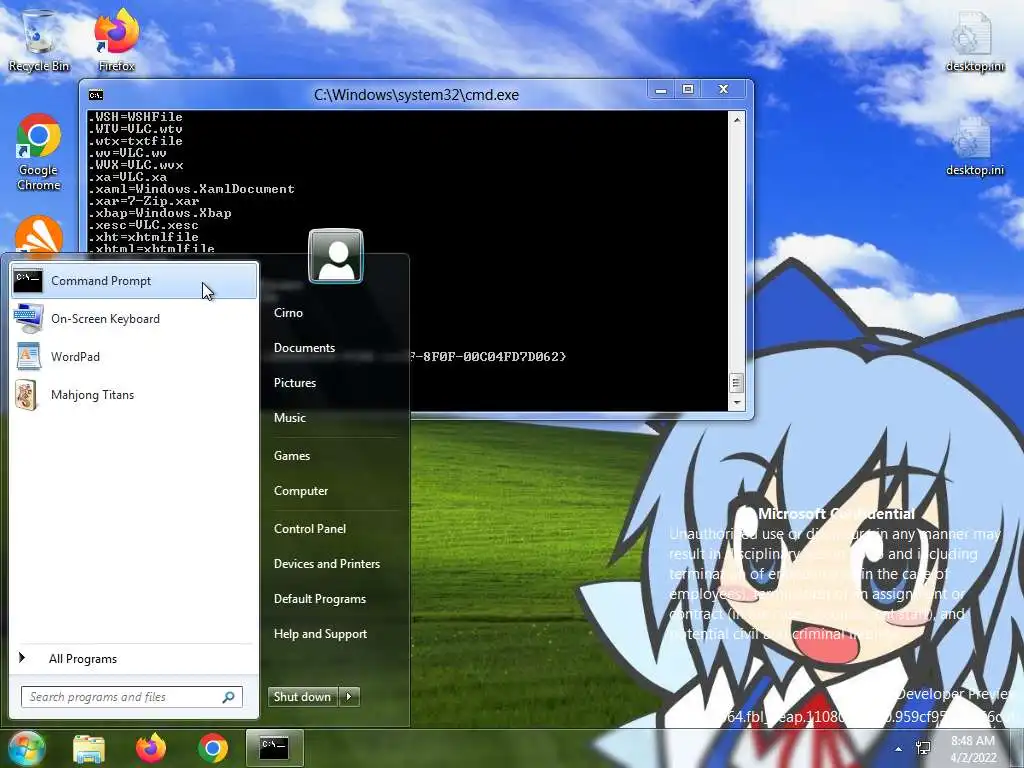Open WordPad from the Start menu
Screen dimensions: 1024x768
(135, 357)
